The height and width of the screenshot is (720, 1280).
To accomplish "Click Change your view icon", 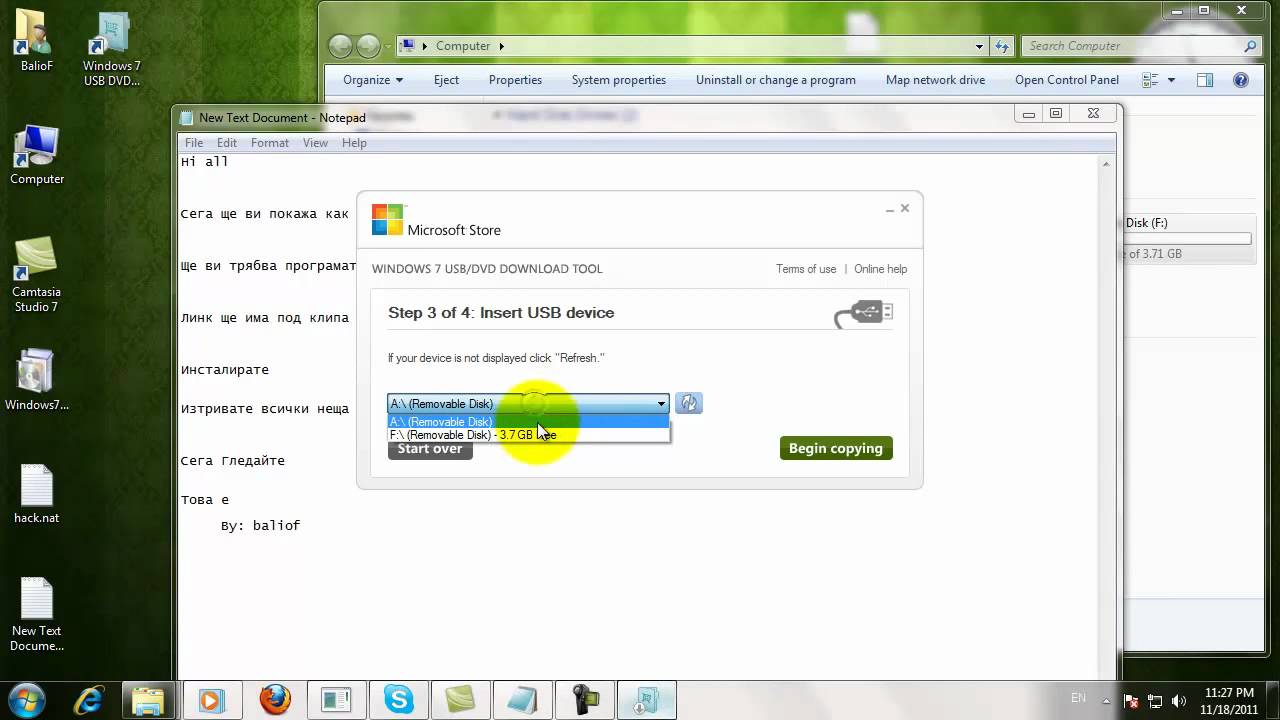I will [1150, 80].
